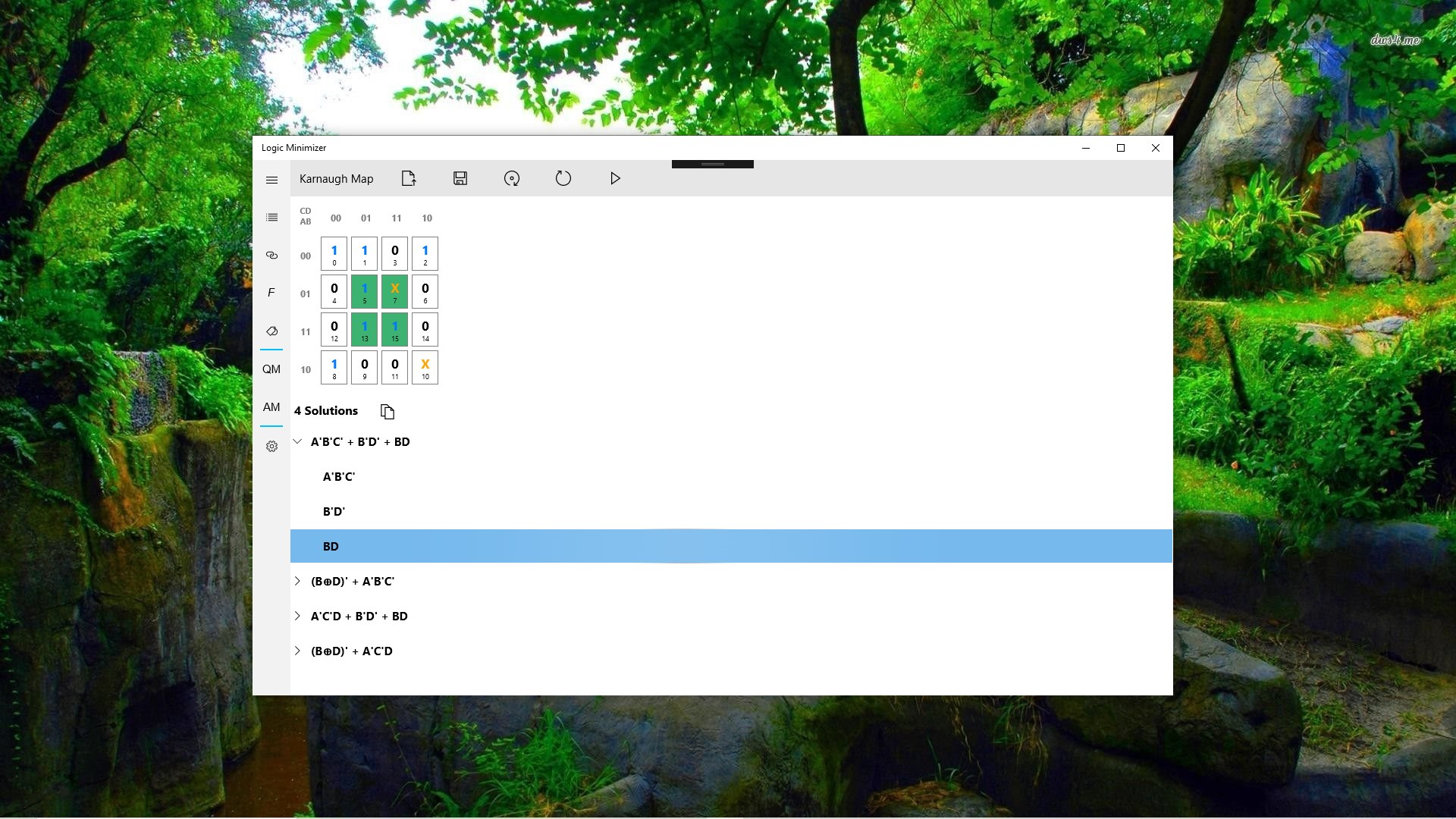Collapse the A'B'C' + B'D' + BD solution
The height and width of the screenshot is (819, 1456).
(x=297, y=441)
